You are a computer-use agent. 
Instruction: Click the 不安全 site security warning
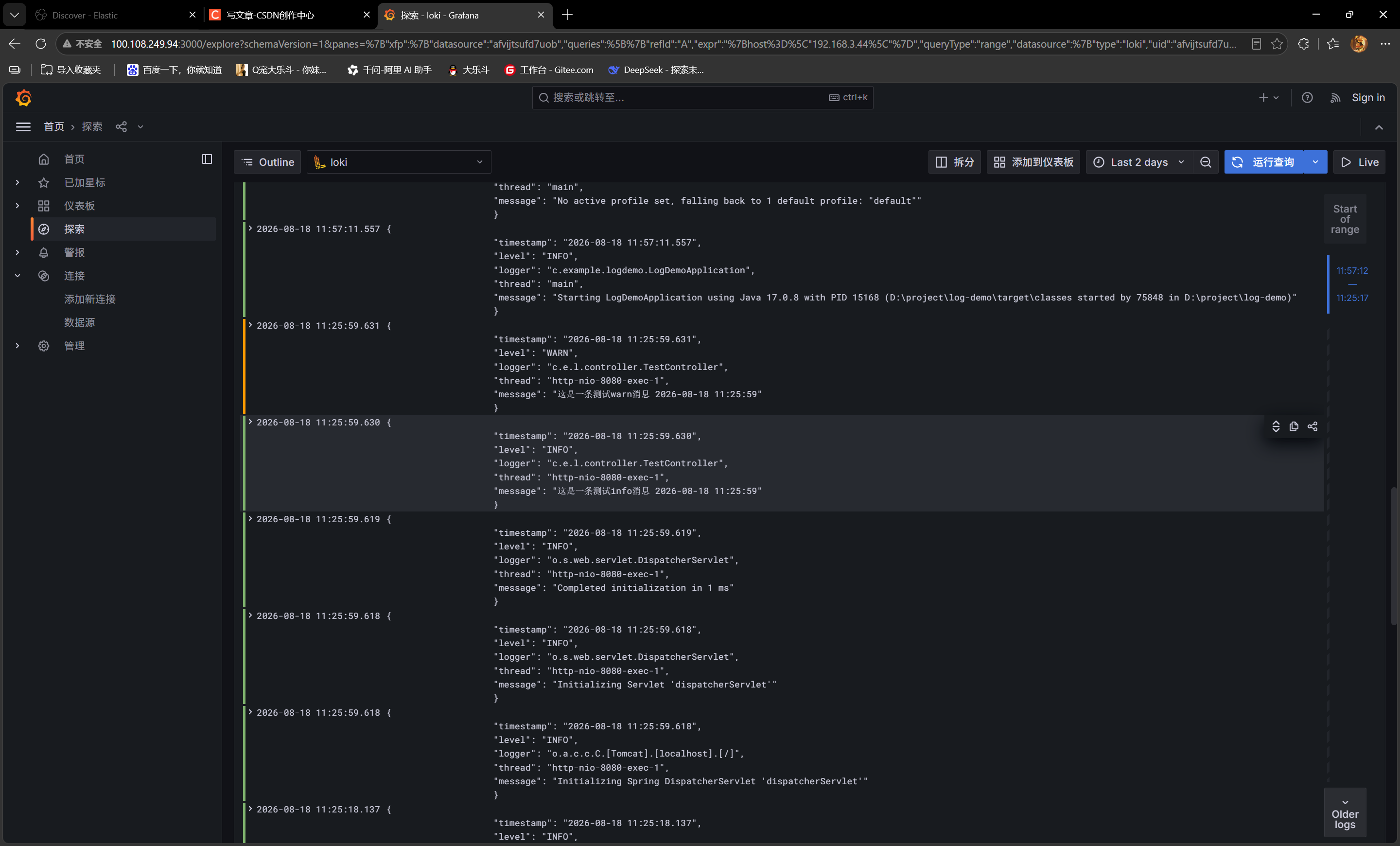82,44
